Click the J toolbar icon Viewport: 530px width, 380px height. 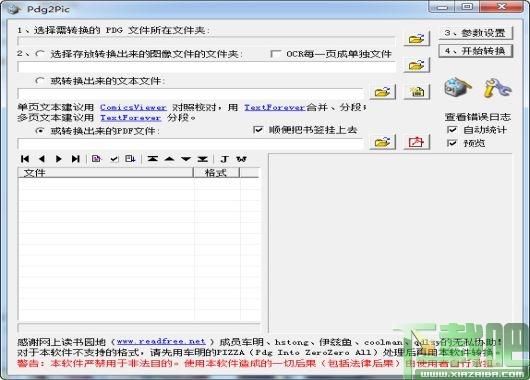point(224,159)
